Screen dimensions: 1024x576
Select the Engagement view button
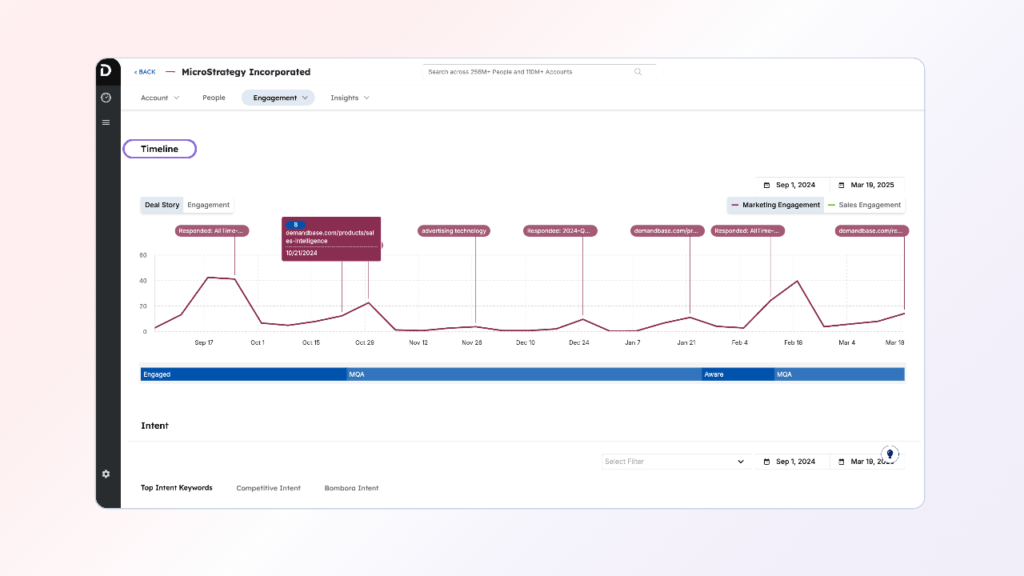(208, 205)
